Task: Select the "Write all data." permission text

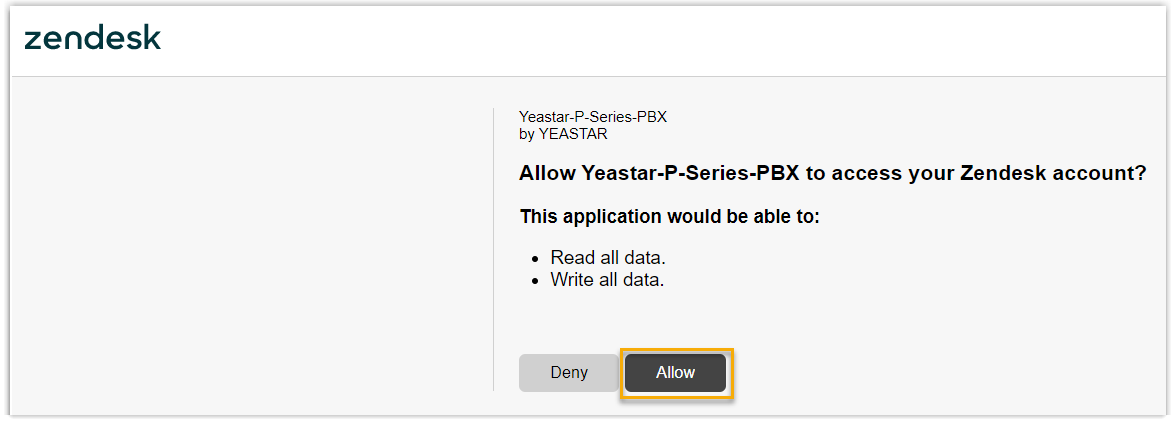Action: 608,280
